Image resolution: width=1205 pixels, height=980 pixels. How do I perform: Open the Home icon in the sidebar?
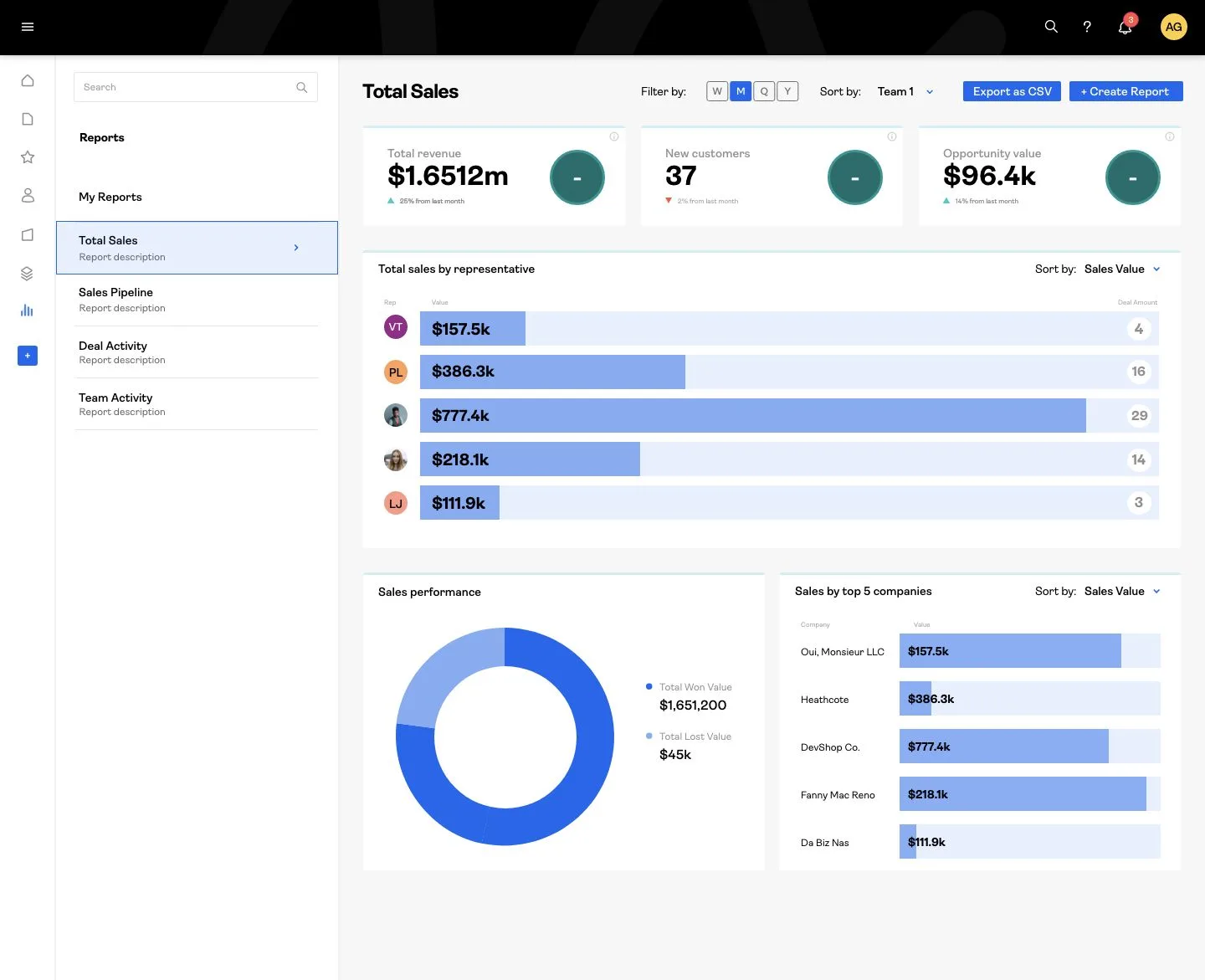28,80
